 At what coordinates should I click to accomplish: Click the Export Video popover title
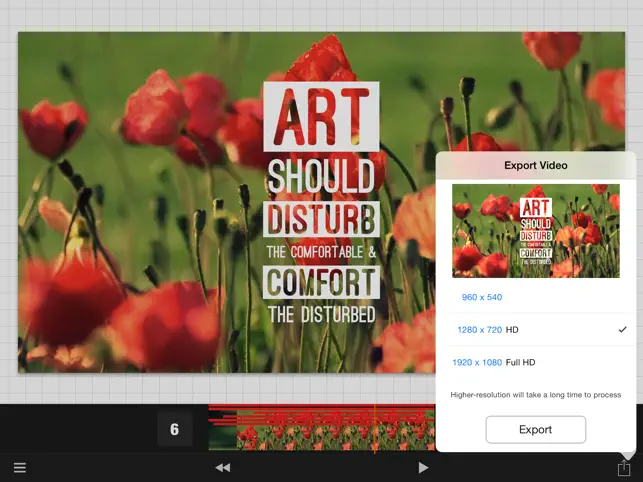535,165
